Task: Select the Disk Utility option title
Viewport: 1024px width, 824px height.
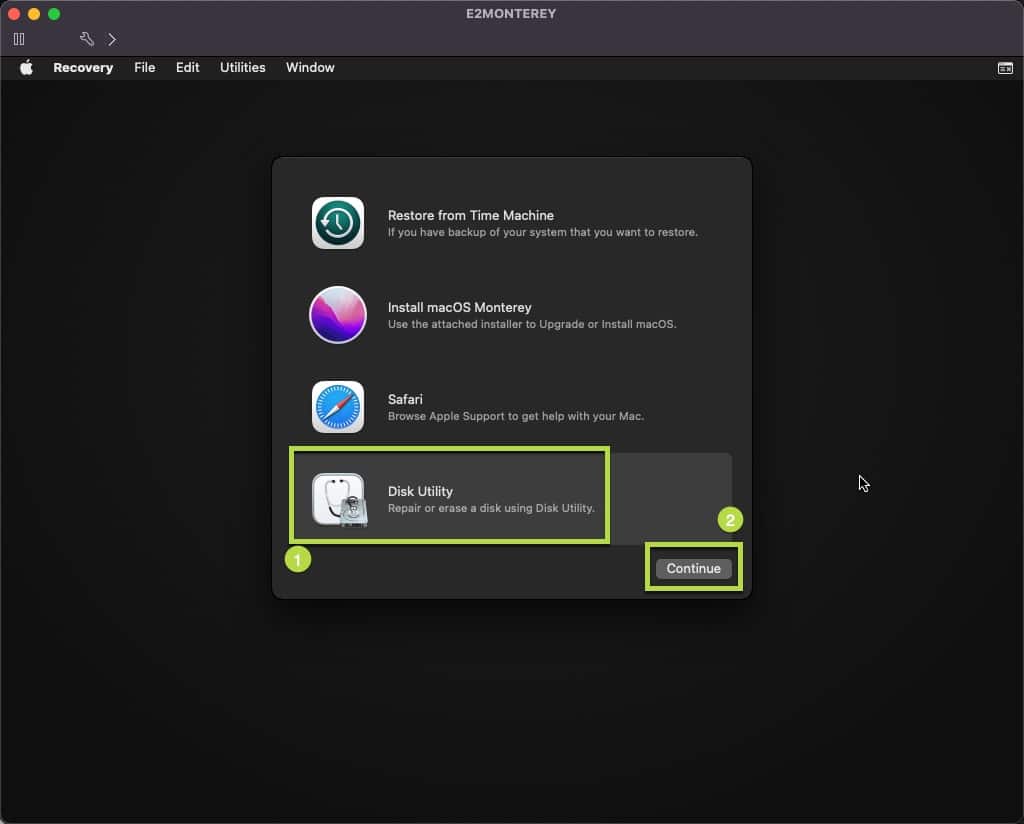Action: [x=420, y=491]
